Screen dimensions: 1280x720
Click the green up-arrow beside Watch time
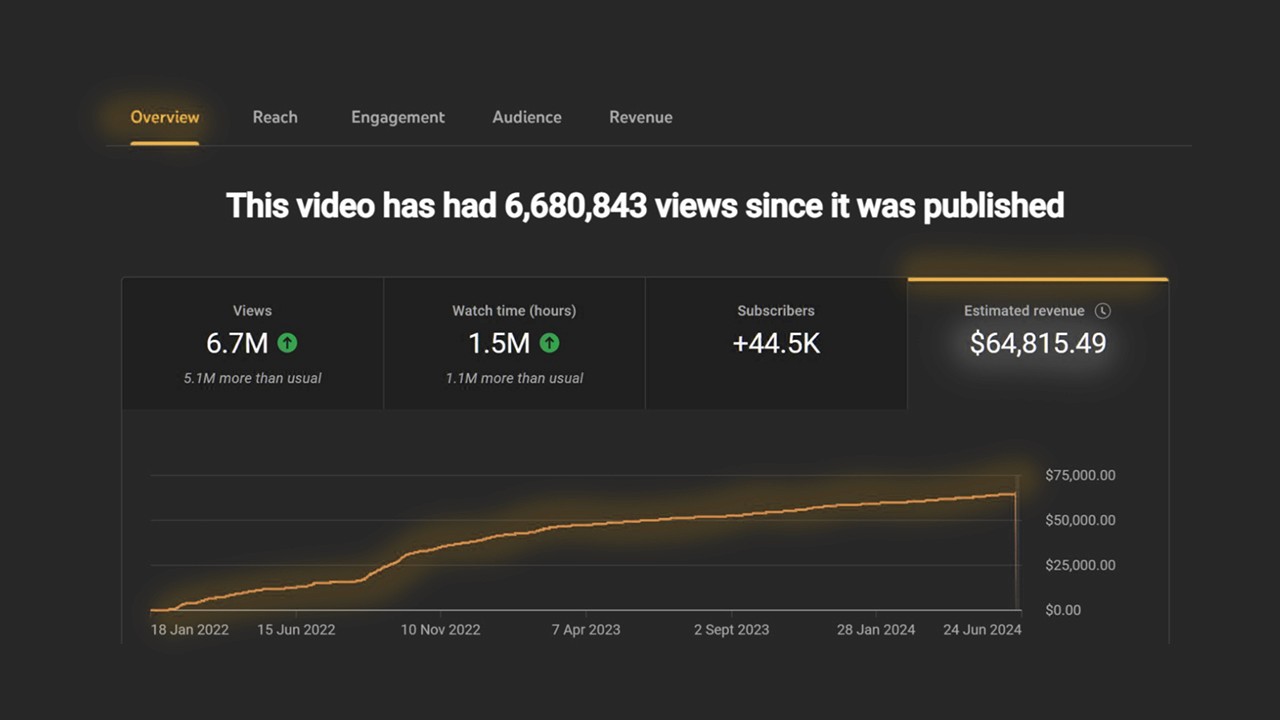[549, 343]
